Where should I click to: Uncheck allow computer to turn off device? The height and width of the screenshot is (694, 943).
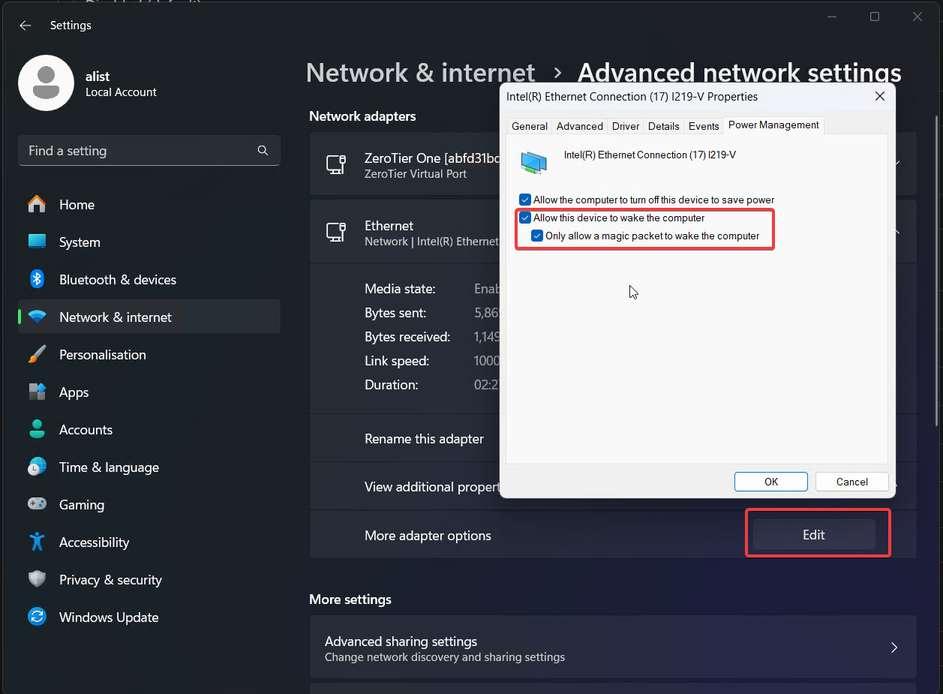pyautogui.click(x=525, y=200)
